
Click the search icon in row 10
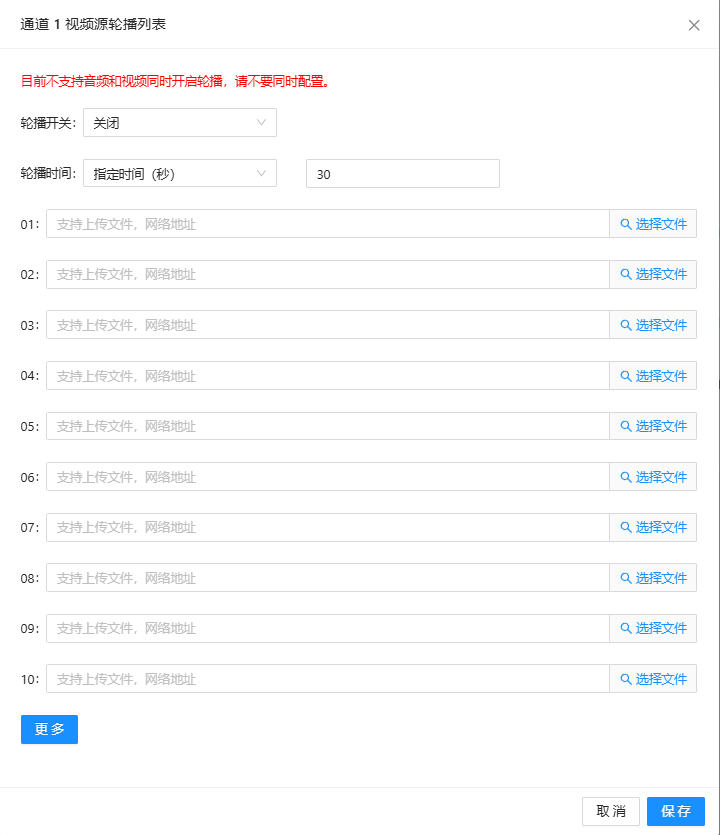point(626,679)
